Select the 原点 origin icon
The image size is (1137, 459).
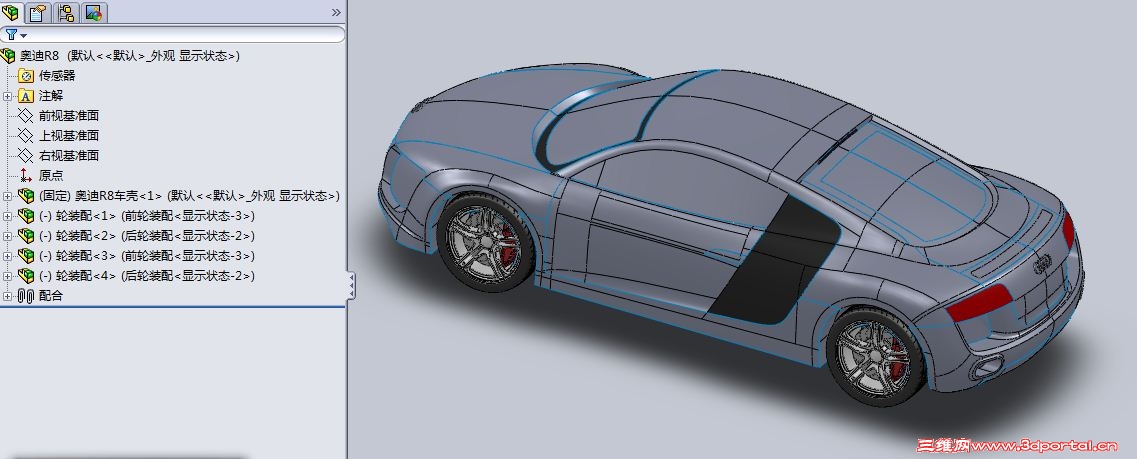(26, 175)
